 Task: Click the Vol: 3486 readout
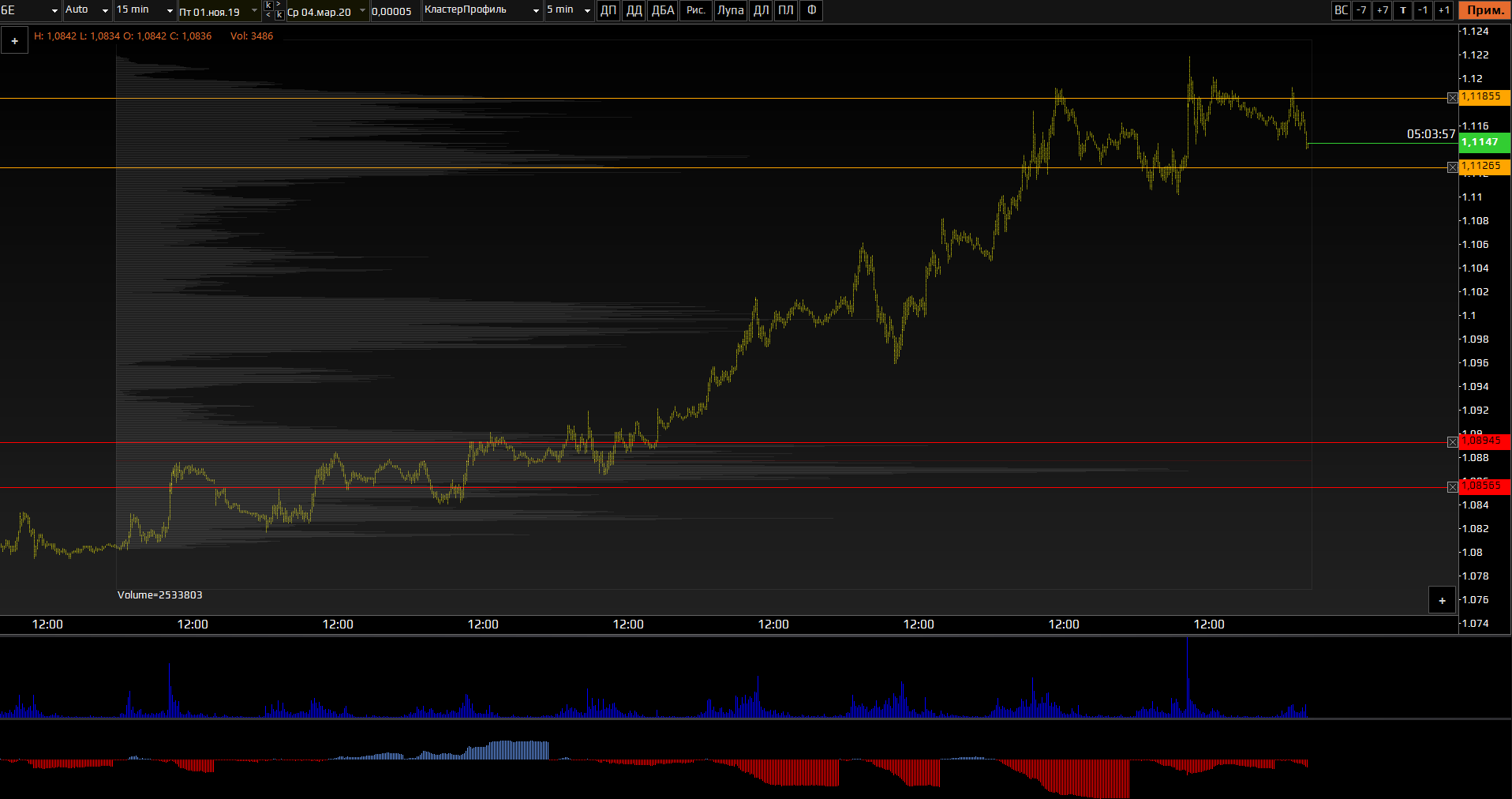[x=252, y=36]
